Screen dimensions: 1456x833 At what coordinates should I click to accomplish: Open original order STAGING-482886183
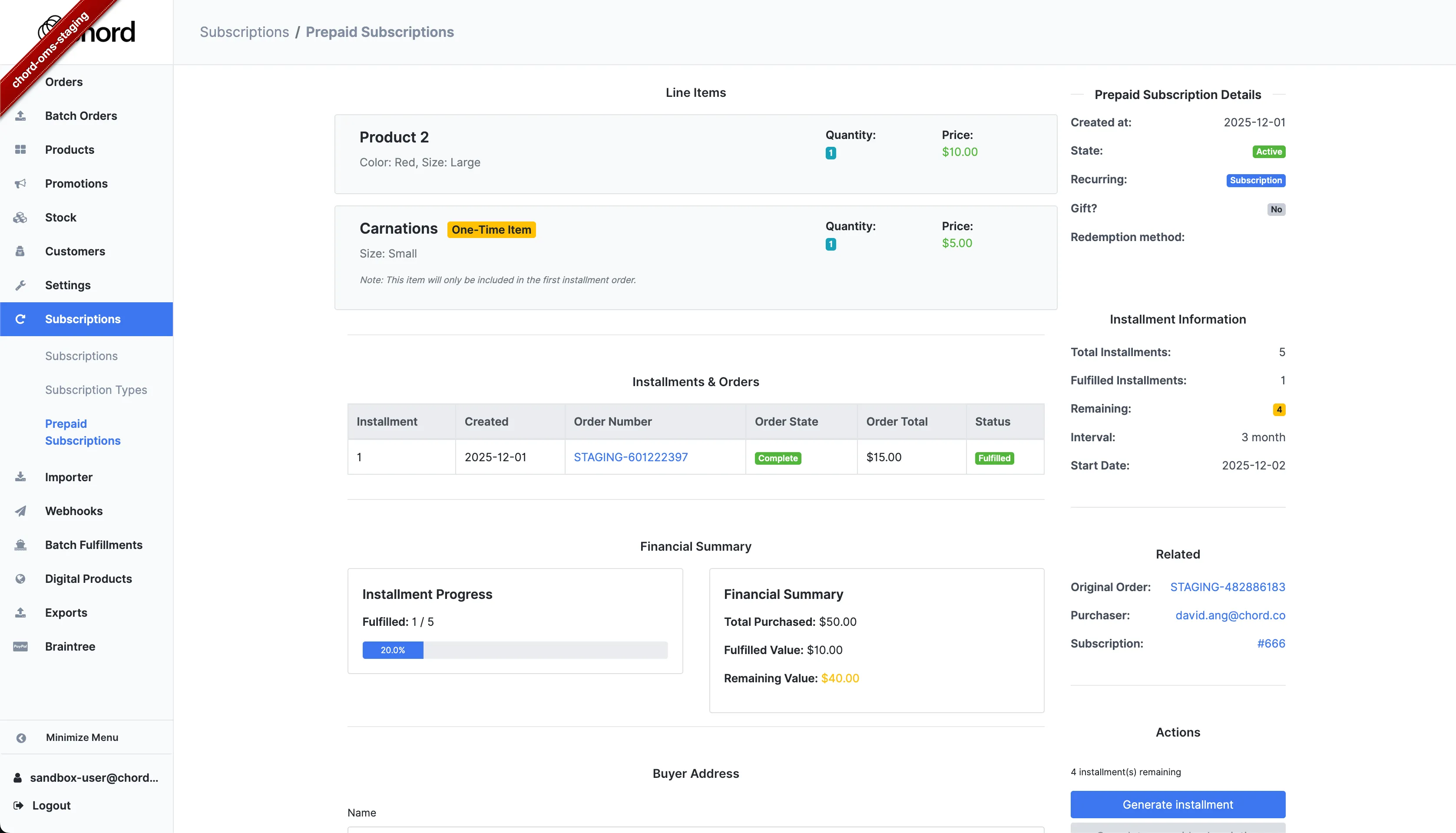click(1227, 587)
